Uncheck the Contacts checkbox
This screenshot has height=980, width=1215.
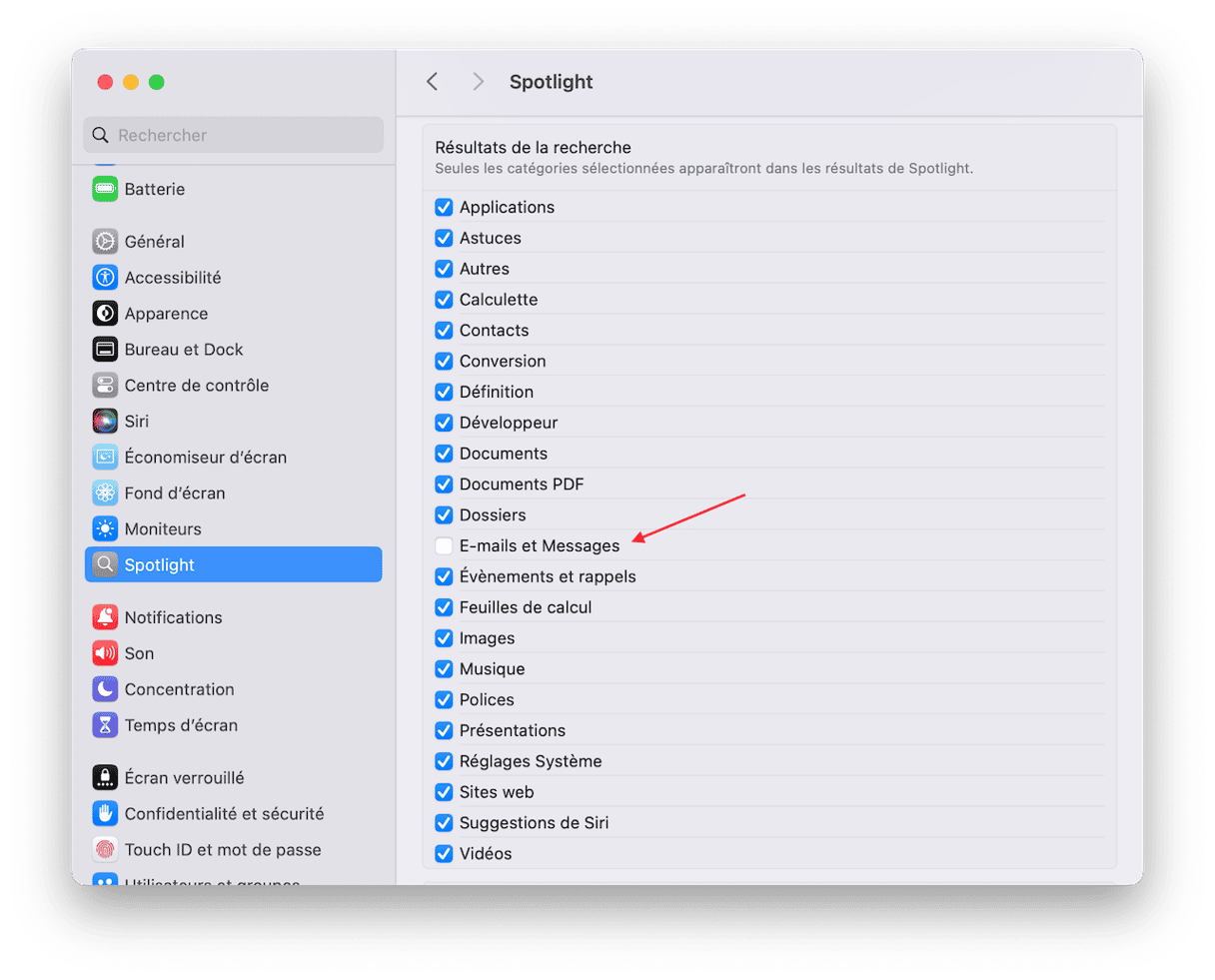point(445,331)
